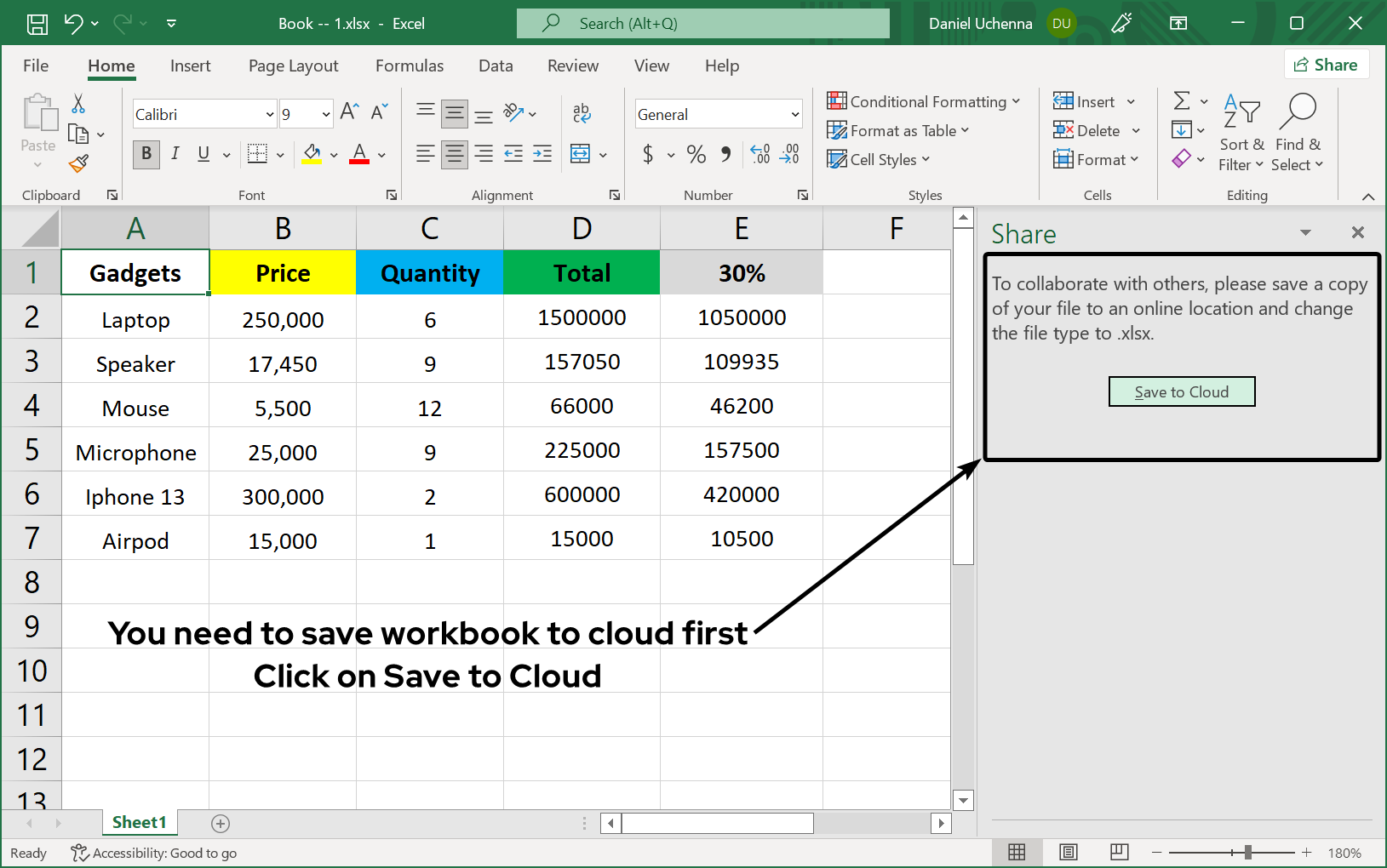
Task: Apply the Percent Style format
Action: (x=696, y=154)
